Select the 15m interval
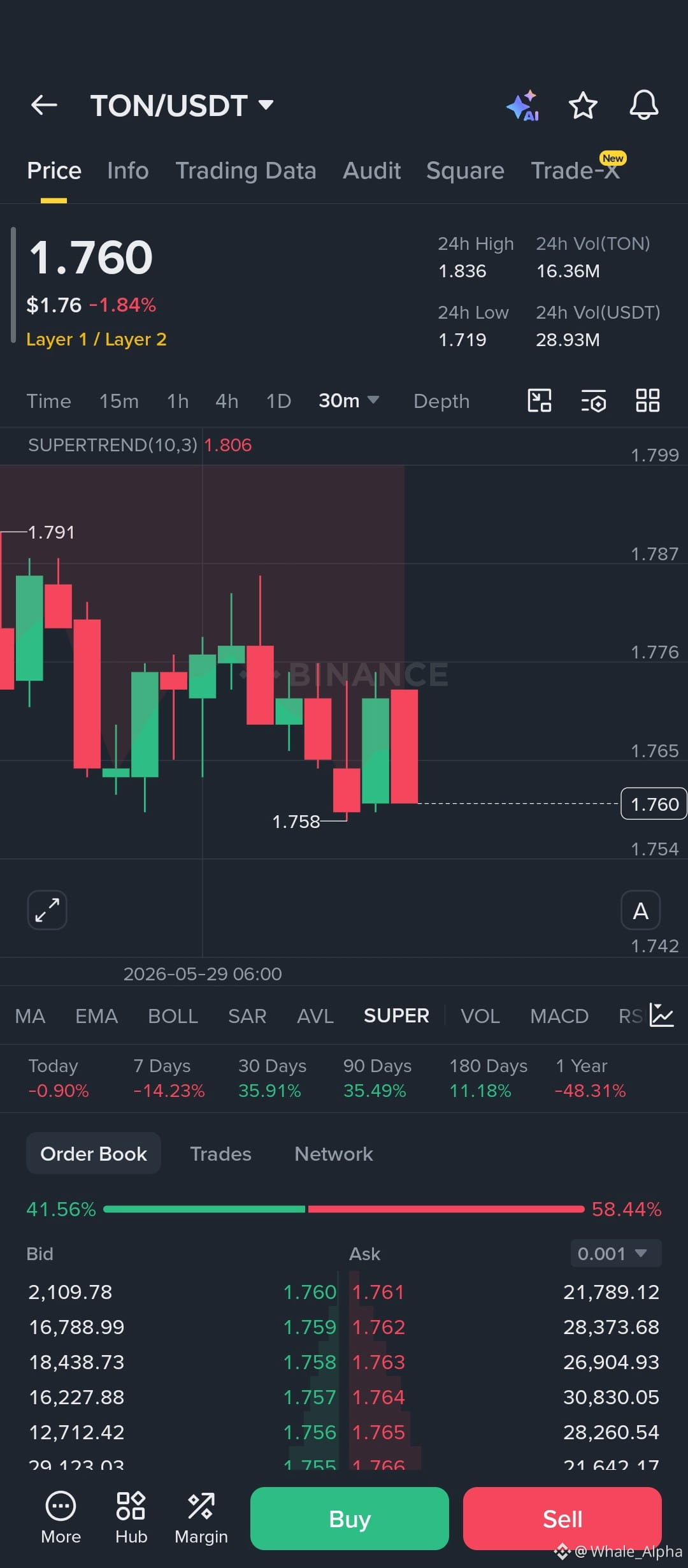688x1568 pixels. [119, 401]
